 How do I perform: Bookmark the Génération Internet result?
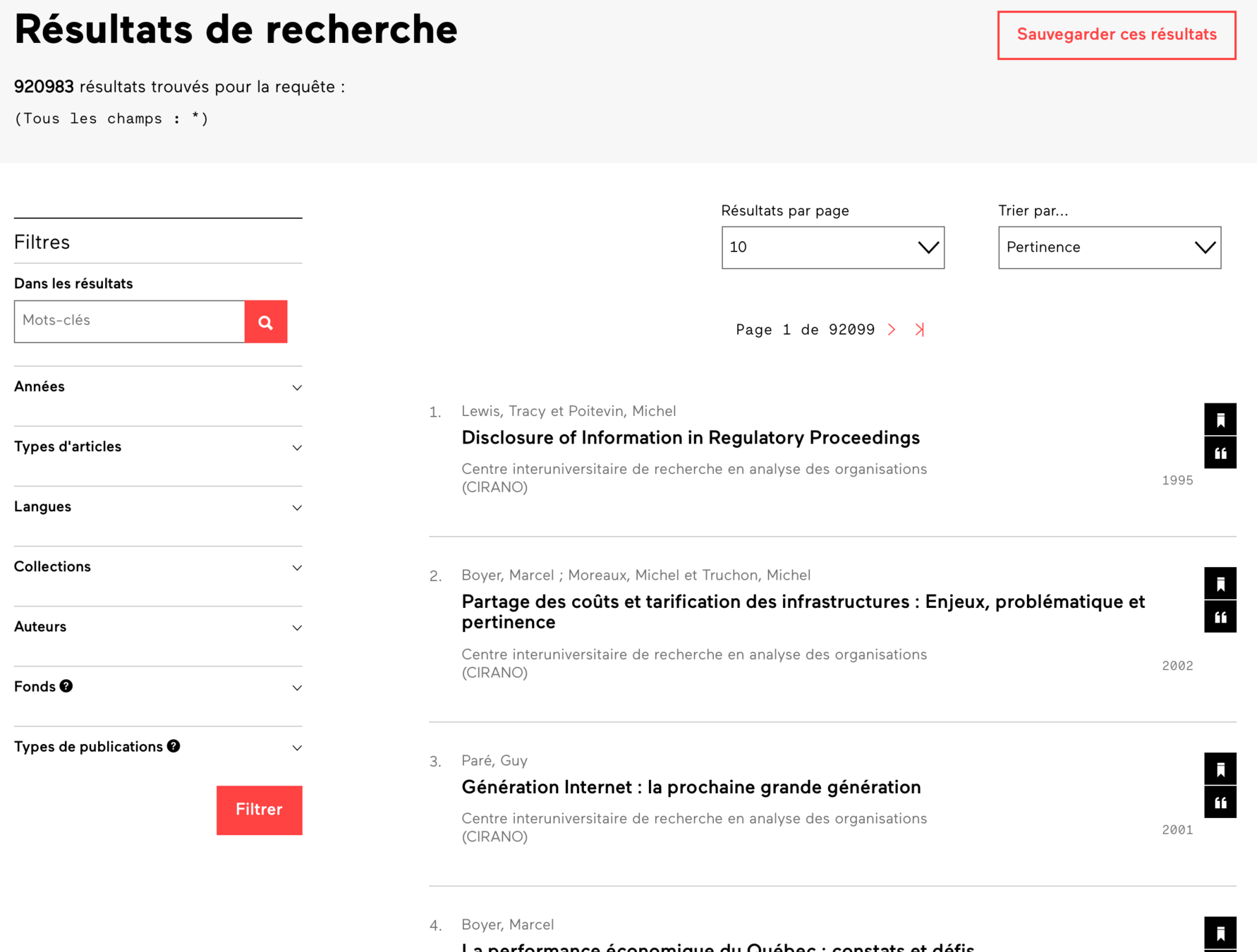pyautogui.click(x=1220, y=769)
